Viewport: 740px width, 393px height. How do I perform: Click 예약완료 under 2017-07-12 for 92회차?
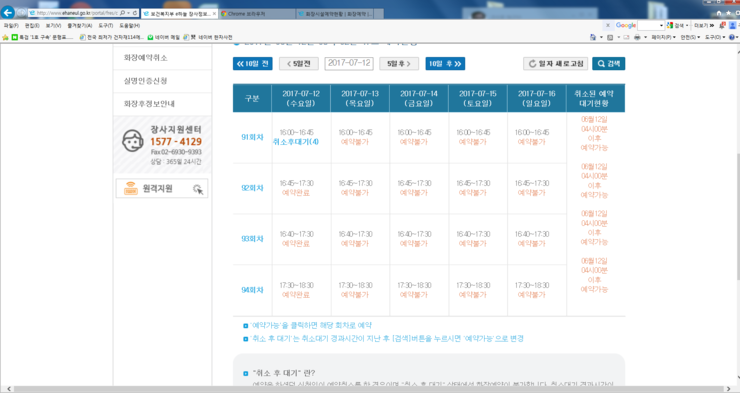[296, 192]
